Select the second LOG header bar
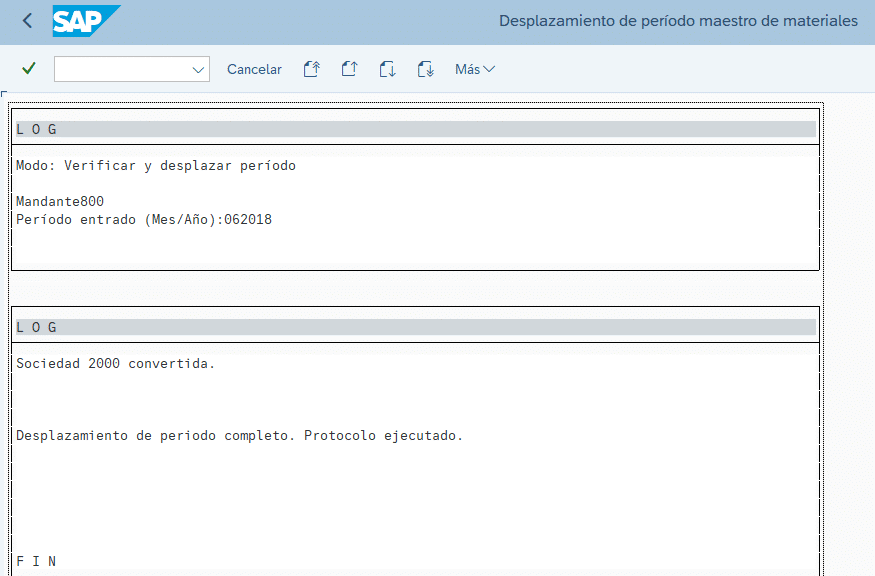875x576 pixels. coord(415,327)
